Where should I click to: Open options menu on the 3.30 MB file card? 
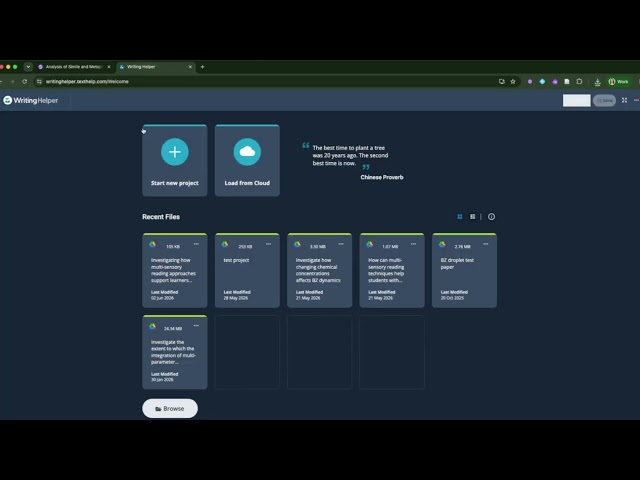click(x=341, y=244)
